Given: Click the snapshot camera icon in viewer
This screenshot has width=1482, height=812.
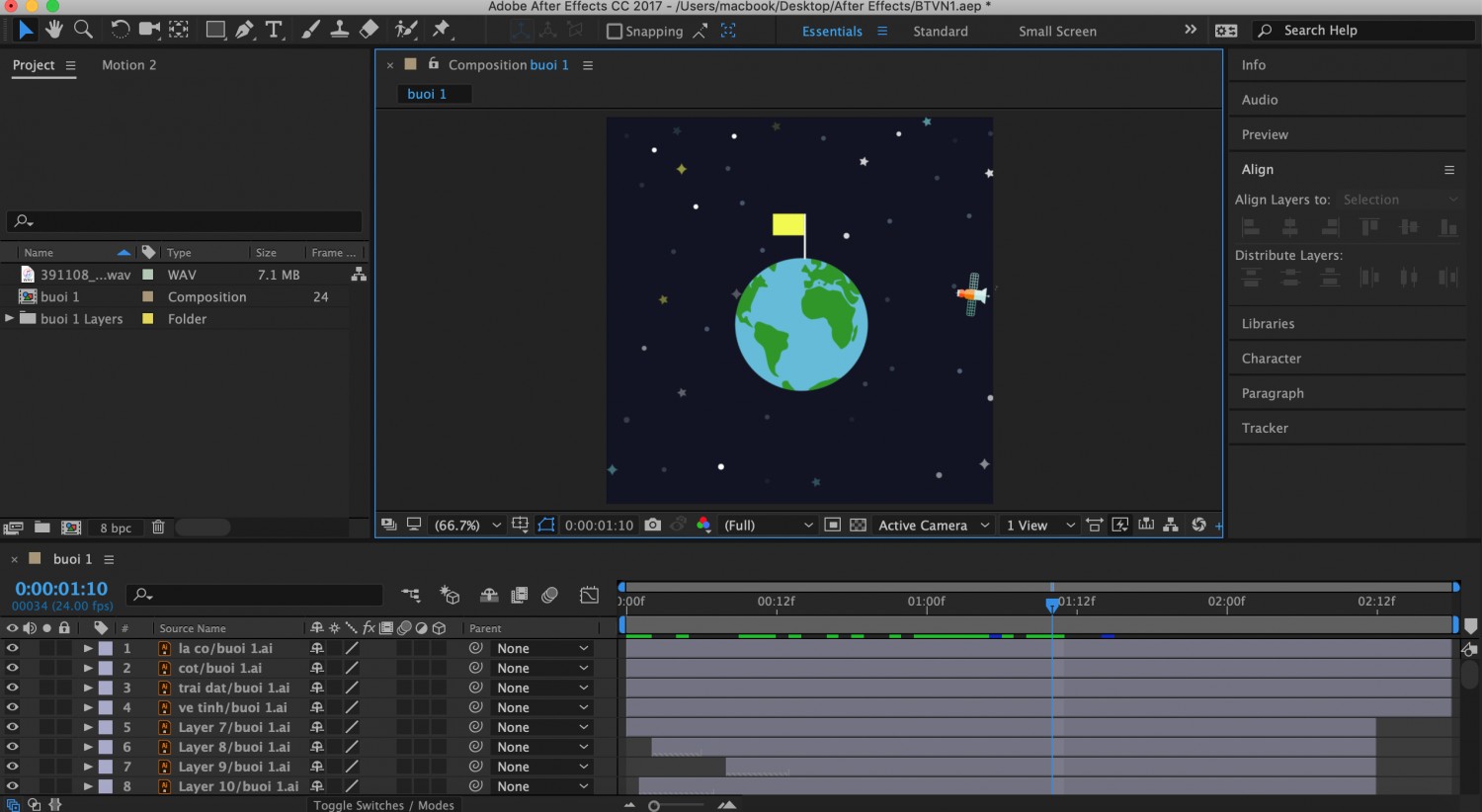Looking at the screenshot, I should tap(653, 525).
